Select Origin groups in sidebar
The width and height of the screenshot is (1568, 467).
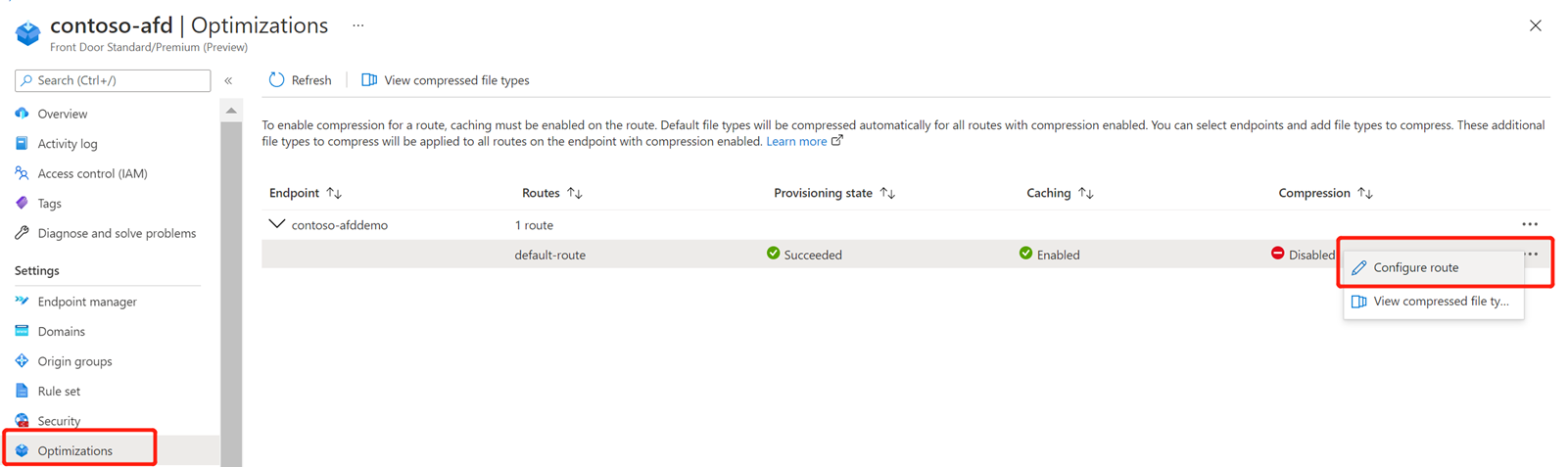click(x=74, y=361)
